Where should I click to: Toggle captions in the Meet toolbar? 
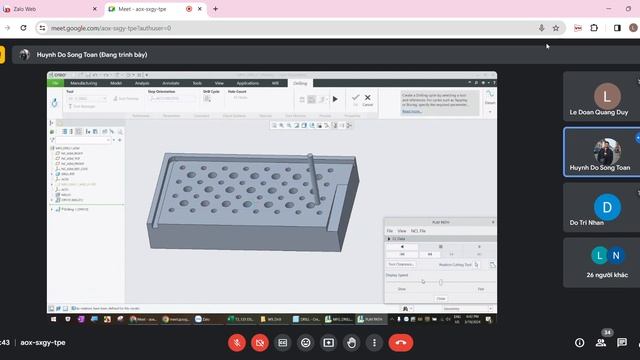282,343
